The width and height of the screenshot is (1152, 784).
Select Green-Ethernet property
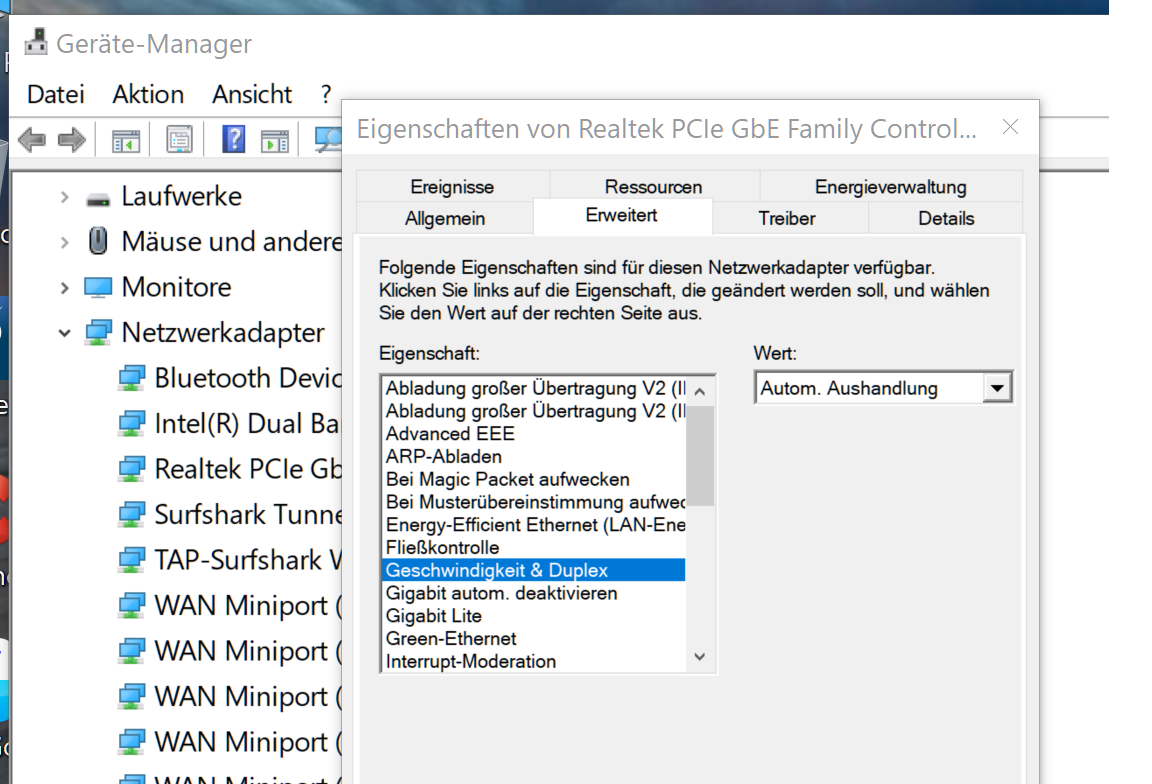coord(535,639)
